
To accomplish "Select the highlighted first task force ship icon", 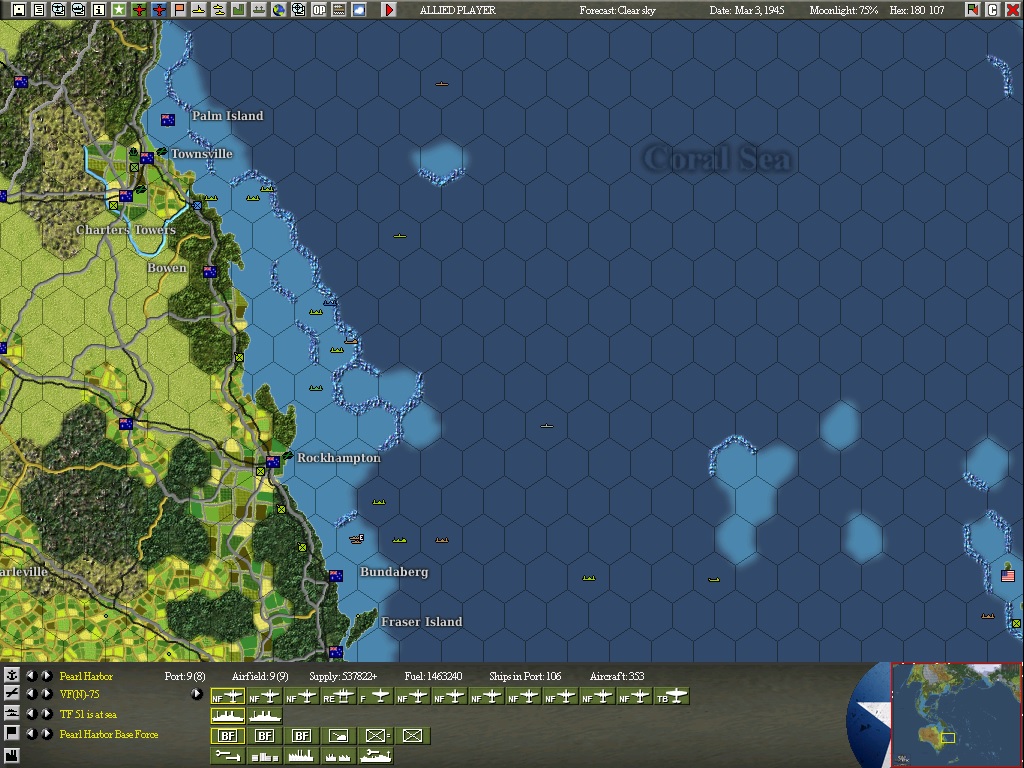I will point(228,716).
